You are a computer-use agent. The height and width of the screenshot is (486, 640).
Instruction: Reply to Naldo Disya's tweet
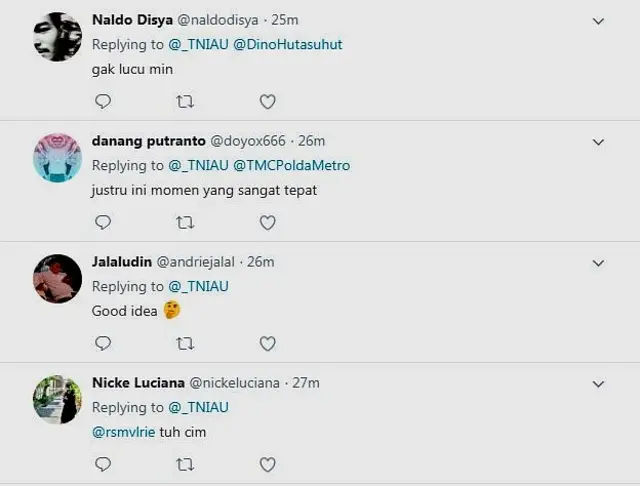[102, 101]
